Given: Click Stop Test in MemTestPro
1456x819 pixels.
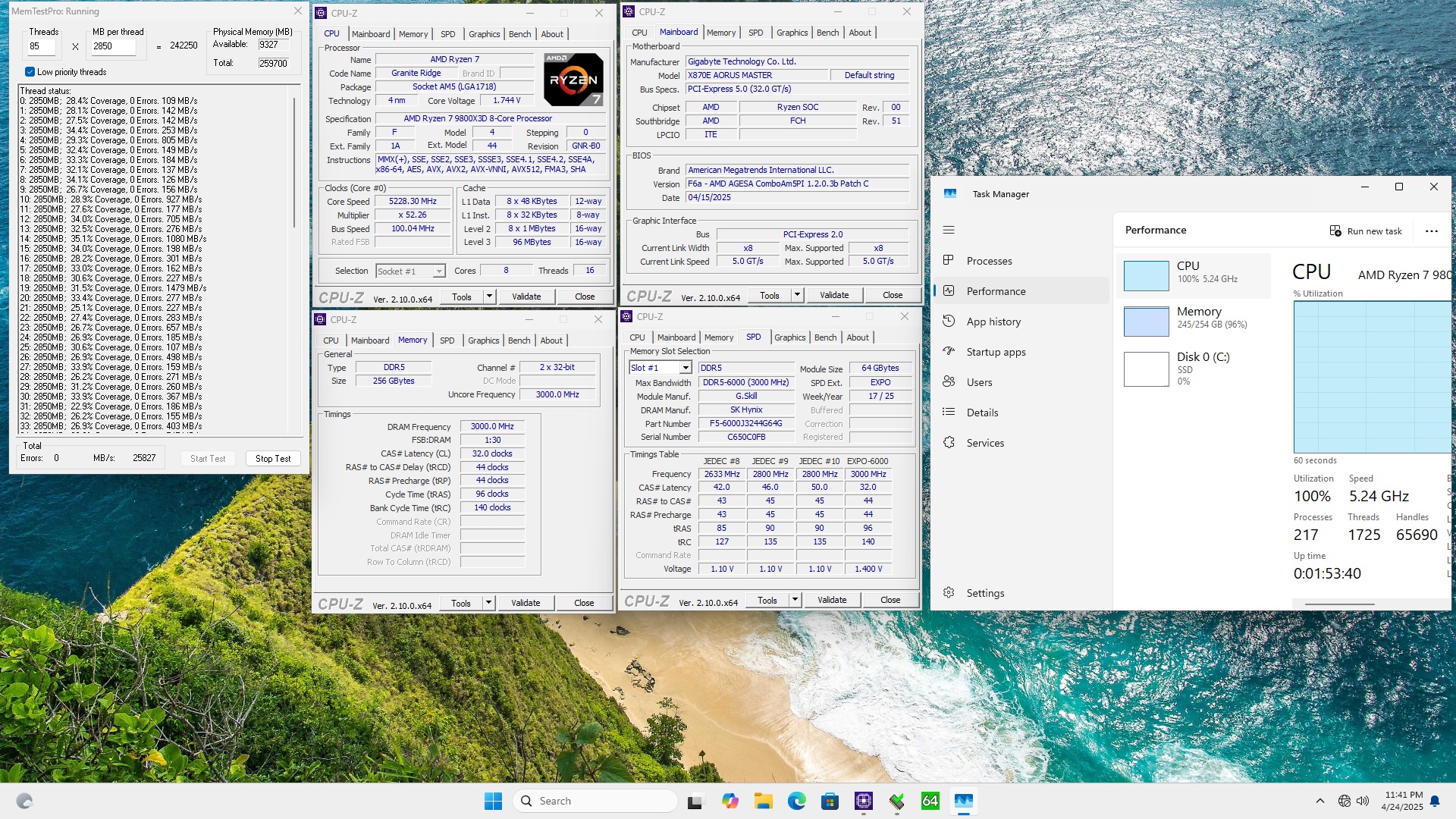Looking at the screenshot, I should pyautogui.click(x=273, y=459).
